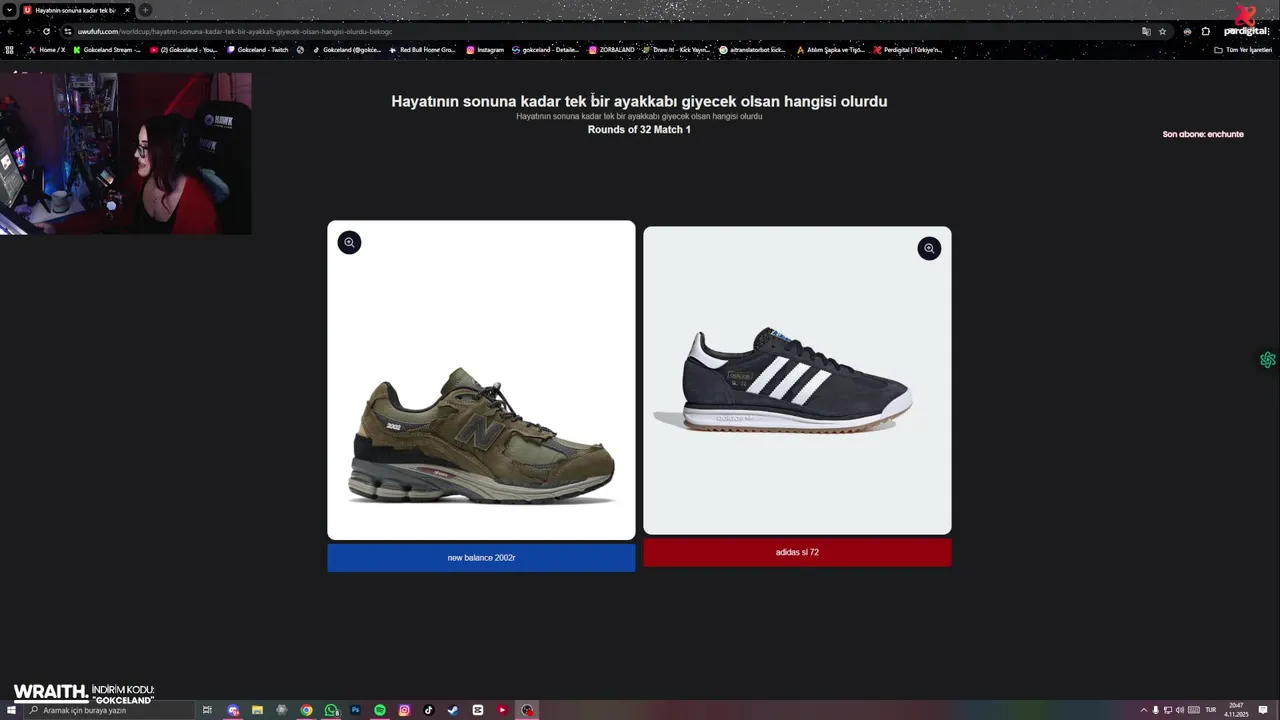Open WhatsApp from the taskbar
Viewport: 1280px width, 720px height.
[331, 710]
